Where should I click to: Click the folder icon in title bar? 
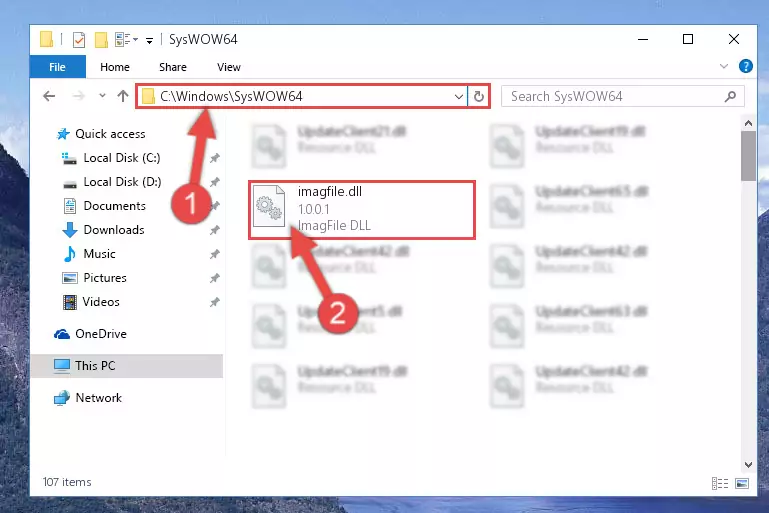pyautogui.click(x=47, y=39)
